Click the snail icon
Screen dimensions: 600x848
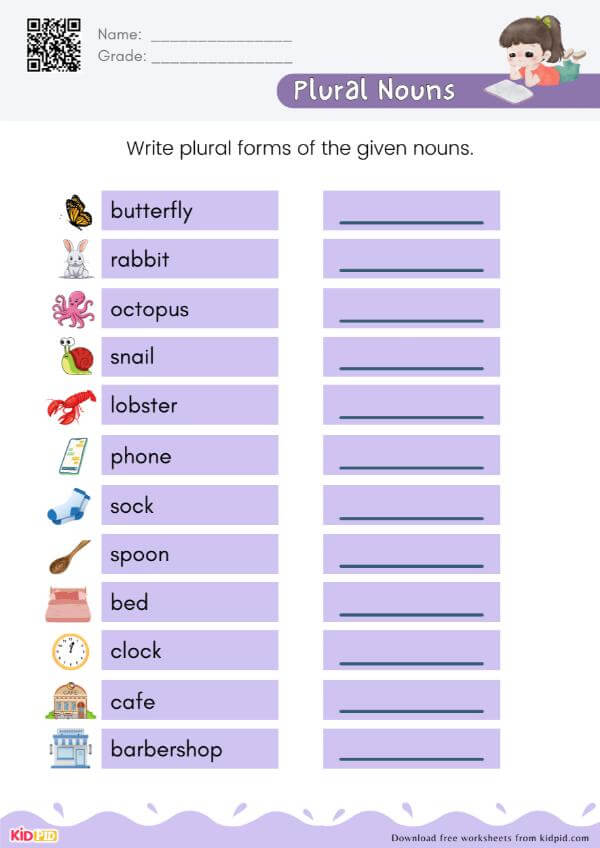pos(76,357)
